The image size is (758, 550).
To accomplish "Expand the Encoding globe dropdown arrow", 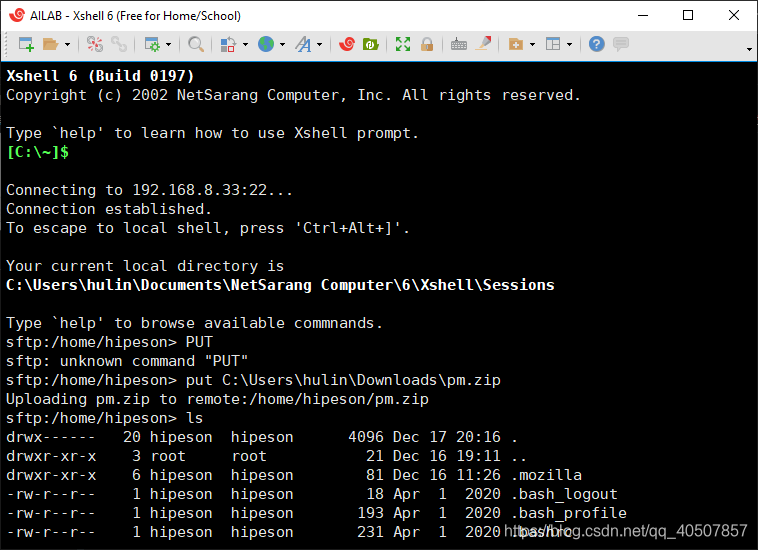I will coord(282,44).
